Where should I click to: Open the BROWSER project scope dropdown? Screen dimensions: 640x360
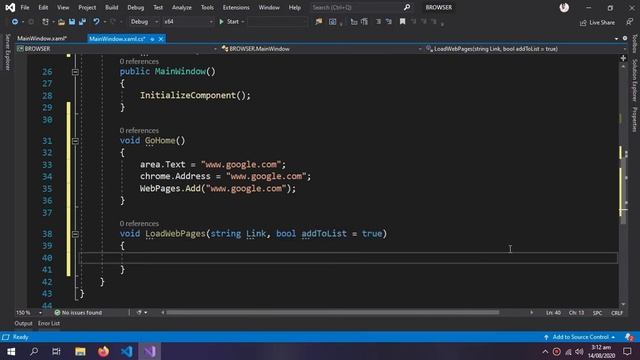117,49
